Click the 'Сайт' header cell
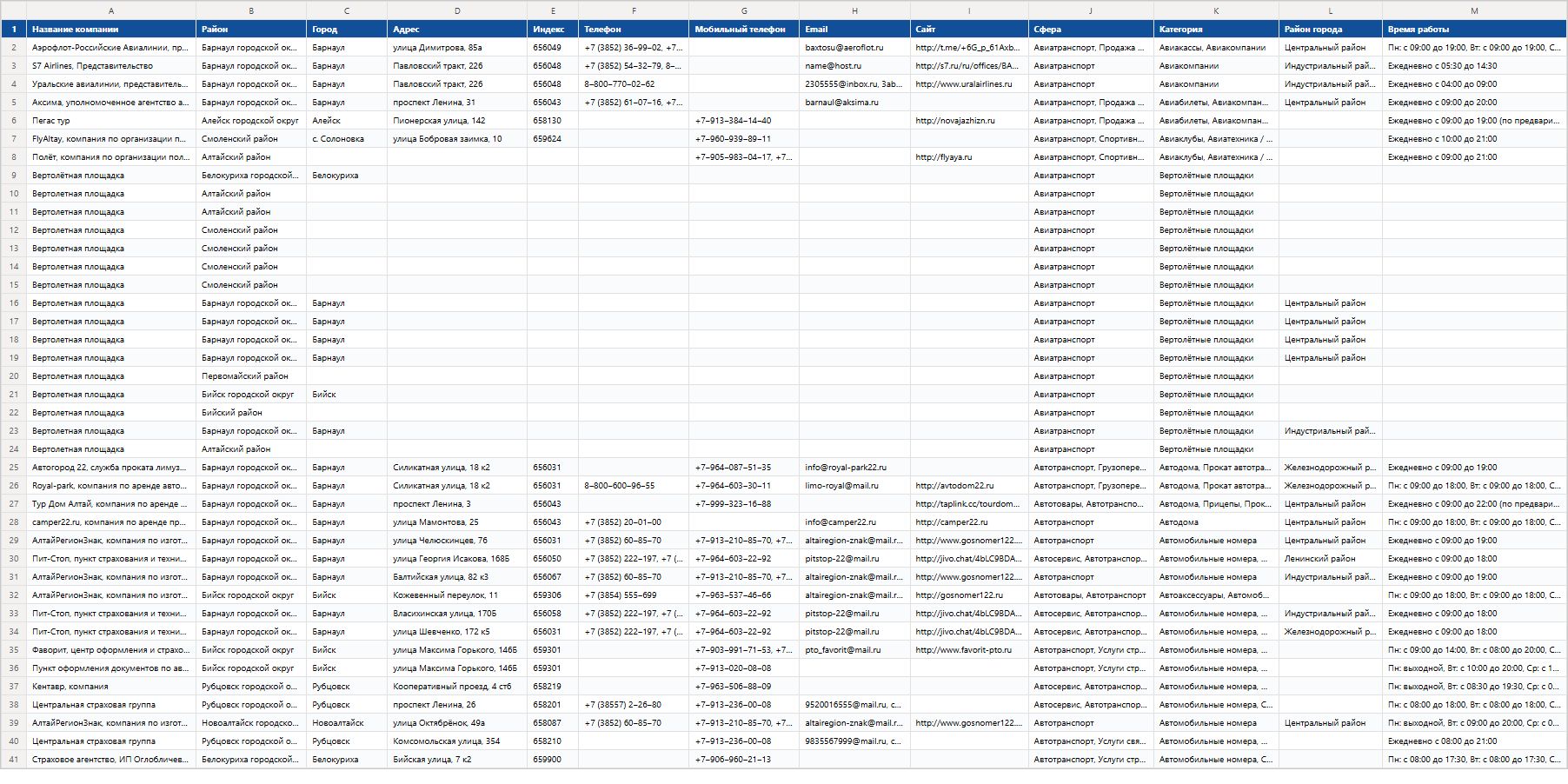The height and width of the screenshot is (784, 1568). click(969, 30)
